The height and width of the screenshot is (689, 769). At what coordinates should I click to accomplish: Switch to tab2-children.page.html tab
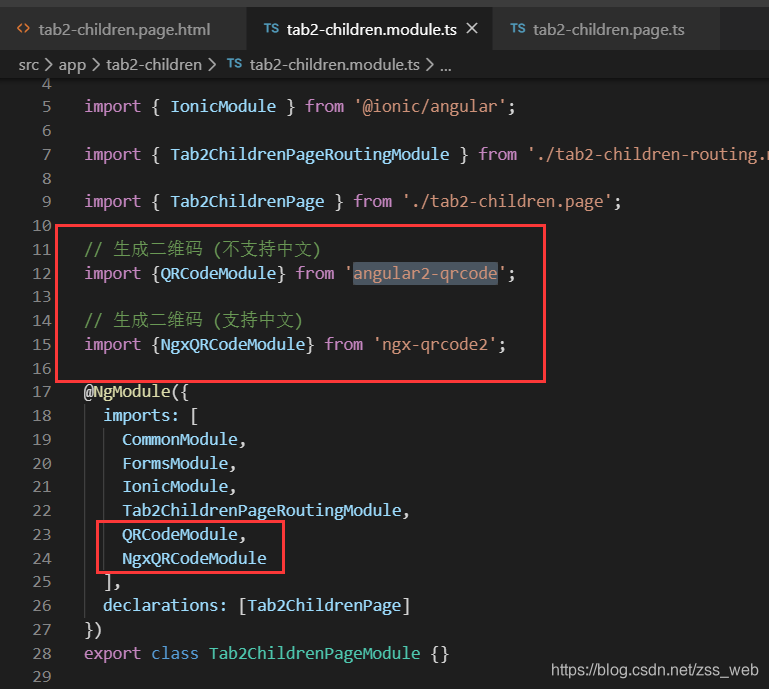click(x=123, y=29)
